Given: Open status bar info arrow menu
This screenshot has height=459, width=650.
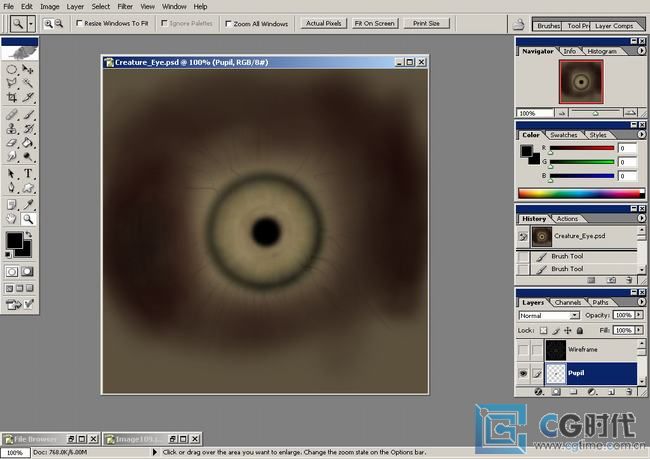Looking at the screenshot, I should [155, 452].
